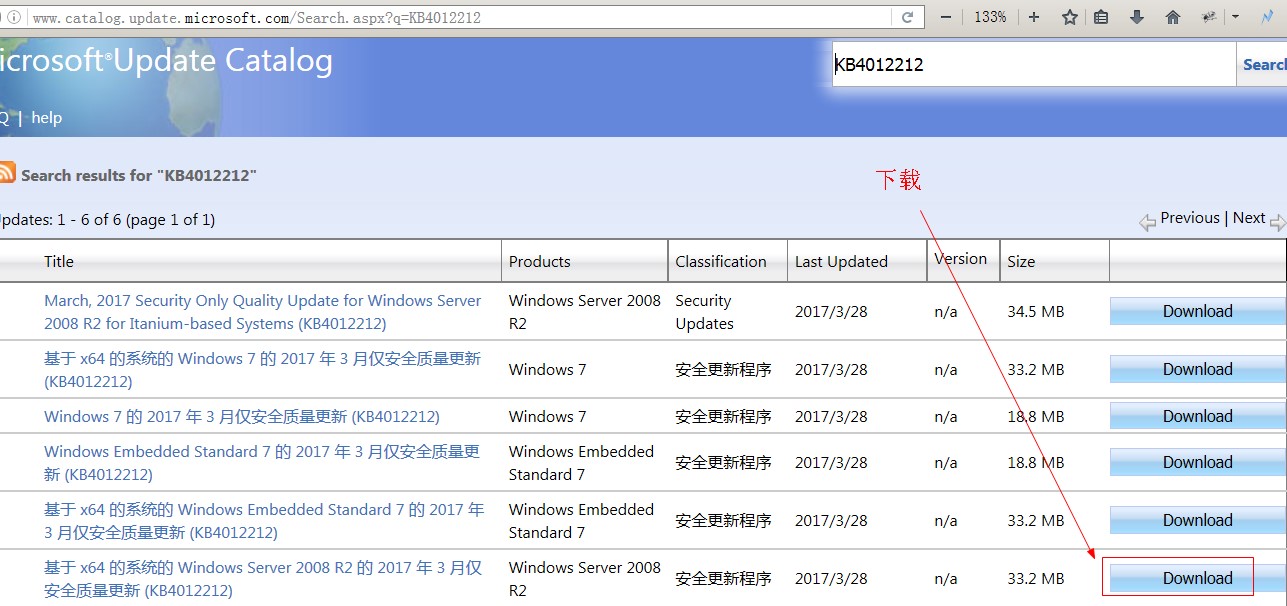The image size is (1287, 606).
Task: Click the spider extension icon
Action: coord(1209,17)
